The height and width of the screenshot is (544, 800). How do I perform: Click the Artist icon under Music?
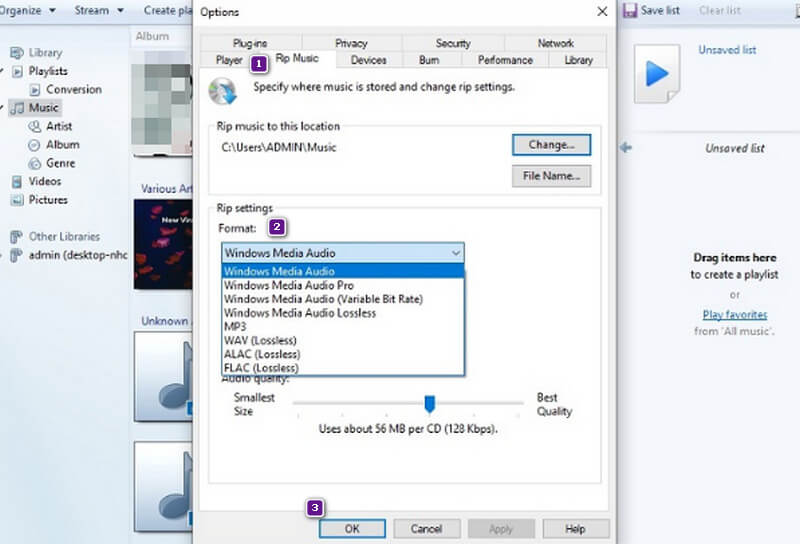pyautogui.click(x=35, y=127)
